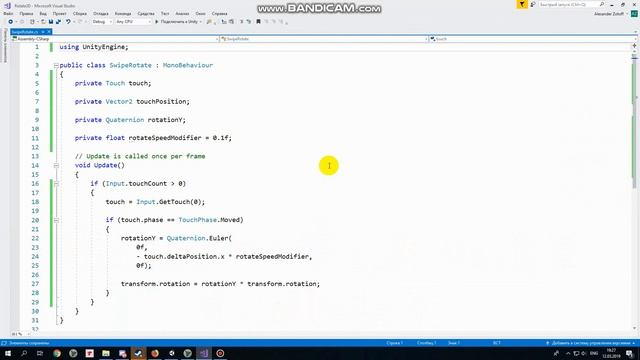Screen dimensions: 640x360
Task: Open the Assembly-CSharp project dropdown
Action: point(115,39)
